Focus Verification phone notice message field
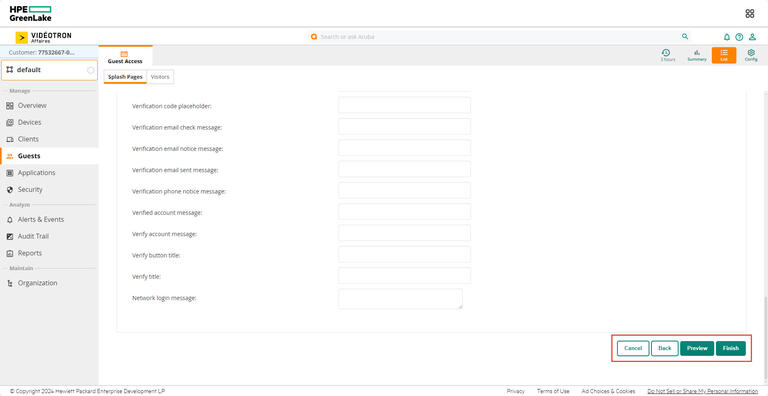The image size is (768, 396). [404, 191]
